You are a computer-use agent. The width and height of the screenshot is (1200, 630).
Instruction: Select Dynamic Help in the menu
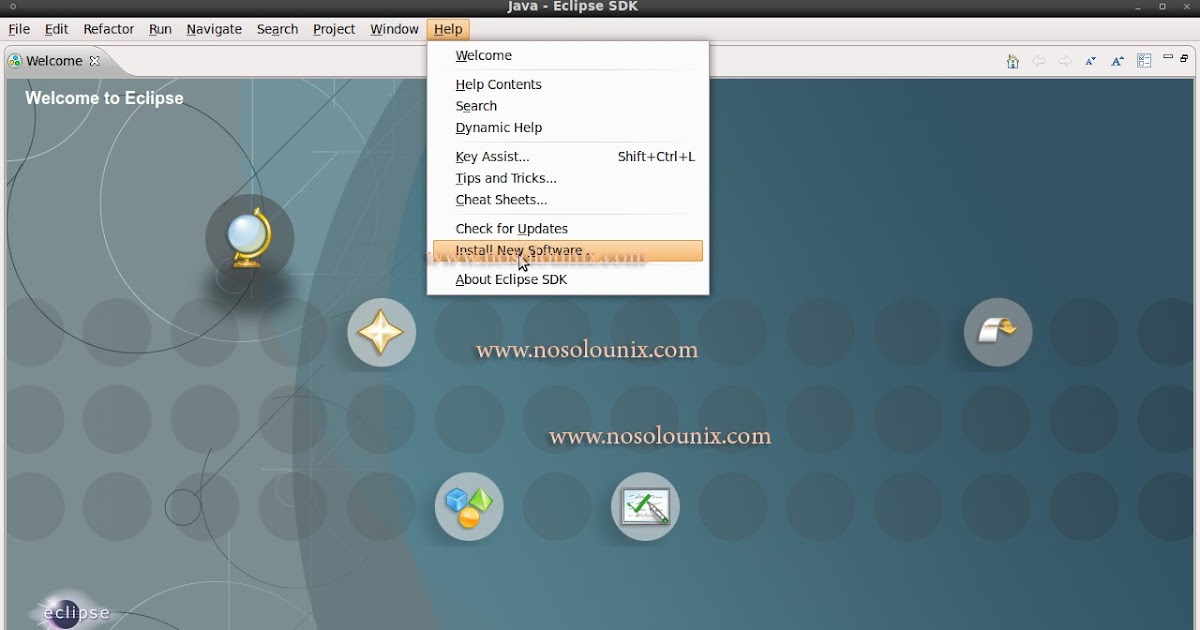tap(498, 127)
